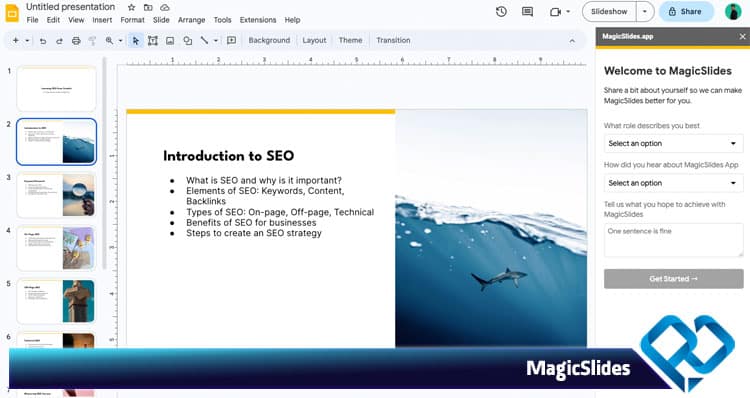Click bullet 'What is SEO and why is it important?'
Viewport: 750px width, 398px height.
(x=264, y=180)
